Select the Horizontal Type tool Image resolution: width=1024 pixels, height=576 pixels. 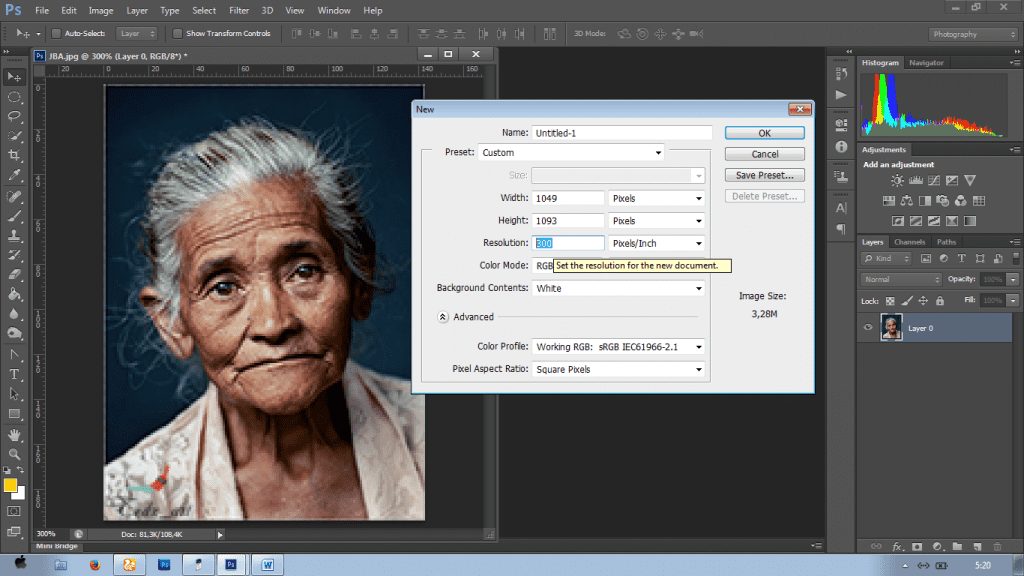(14, 374)
